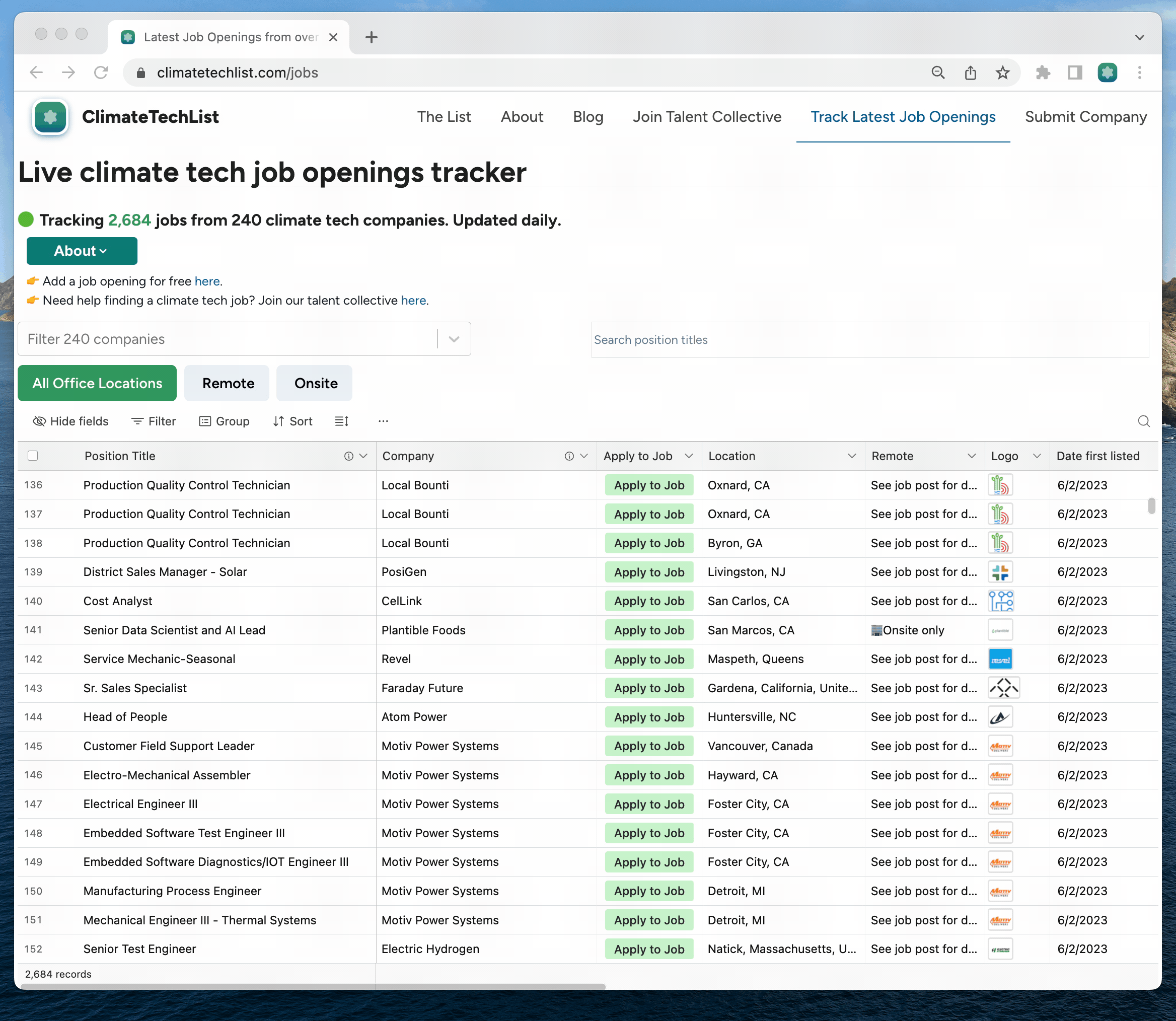This screenshot has height=1021, width=1176.
Task: Open the About nav item in header
Action: (522, 117)
